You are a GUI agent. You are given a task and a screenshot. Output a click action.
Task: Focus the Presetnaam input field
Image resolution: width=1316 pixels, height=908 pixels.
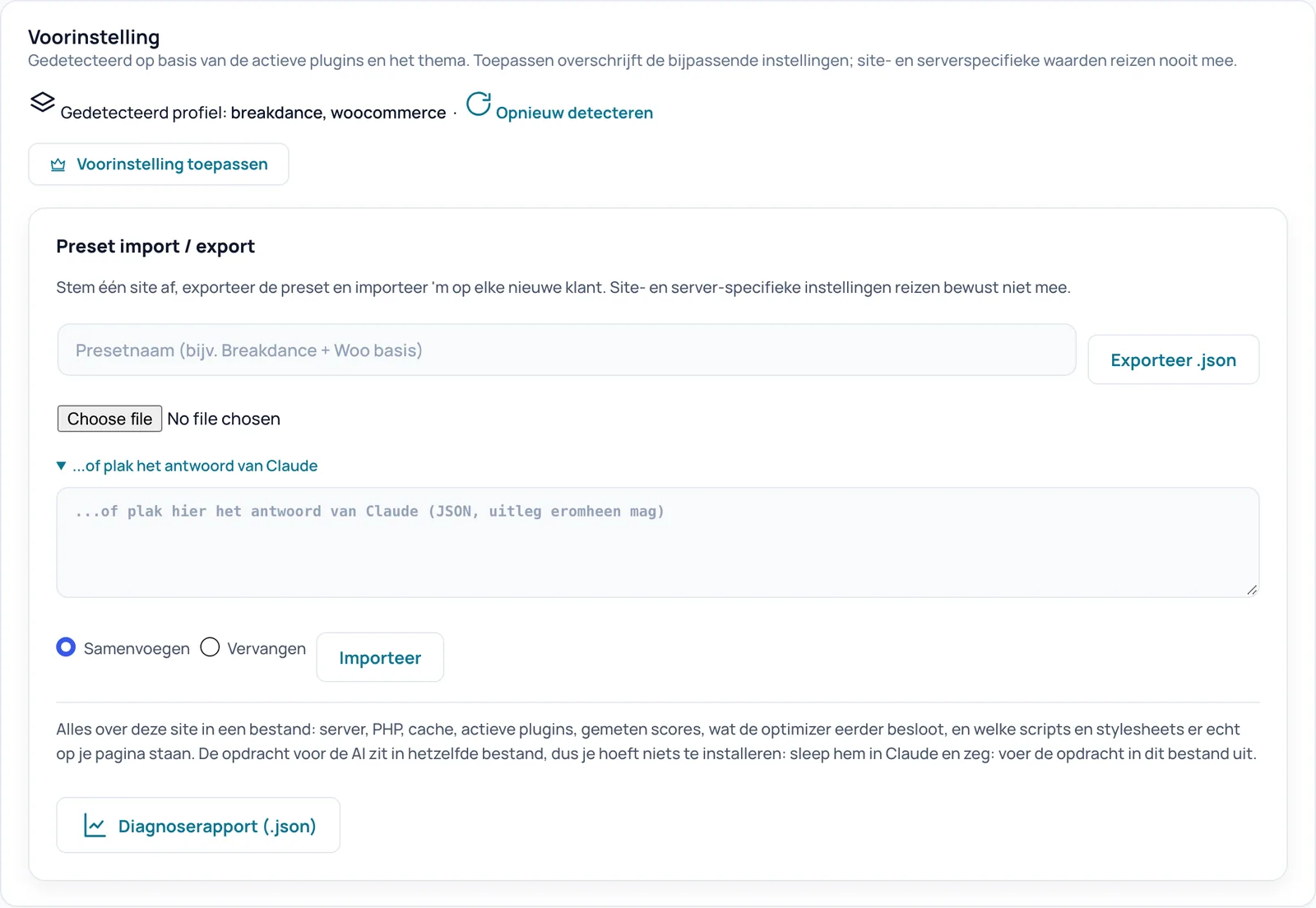click(x=567, y=350)
